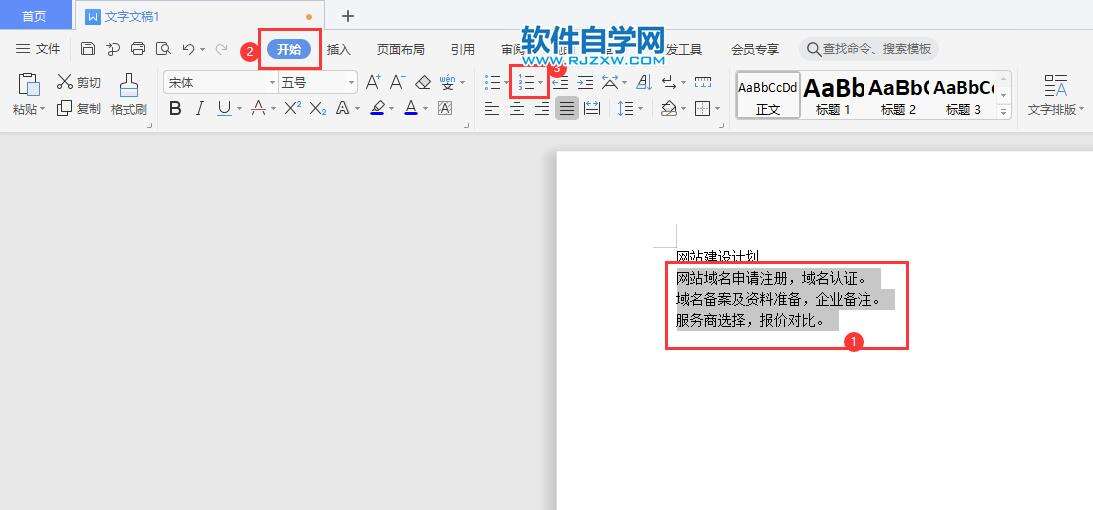Open the 文字排版 text layout tool
Image resolution: width=1093 pixels, height=510 pixels.
[1056, 95]
